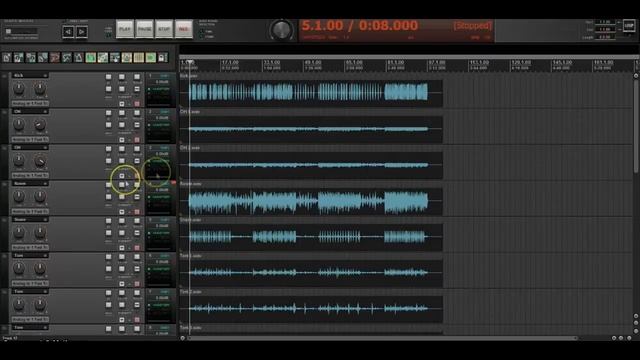Click the Length field at top right
This screenshot has height=360, width=640.
605,37
